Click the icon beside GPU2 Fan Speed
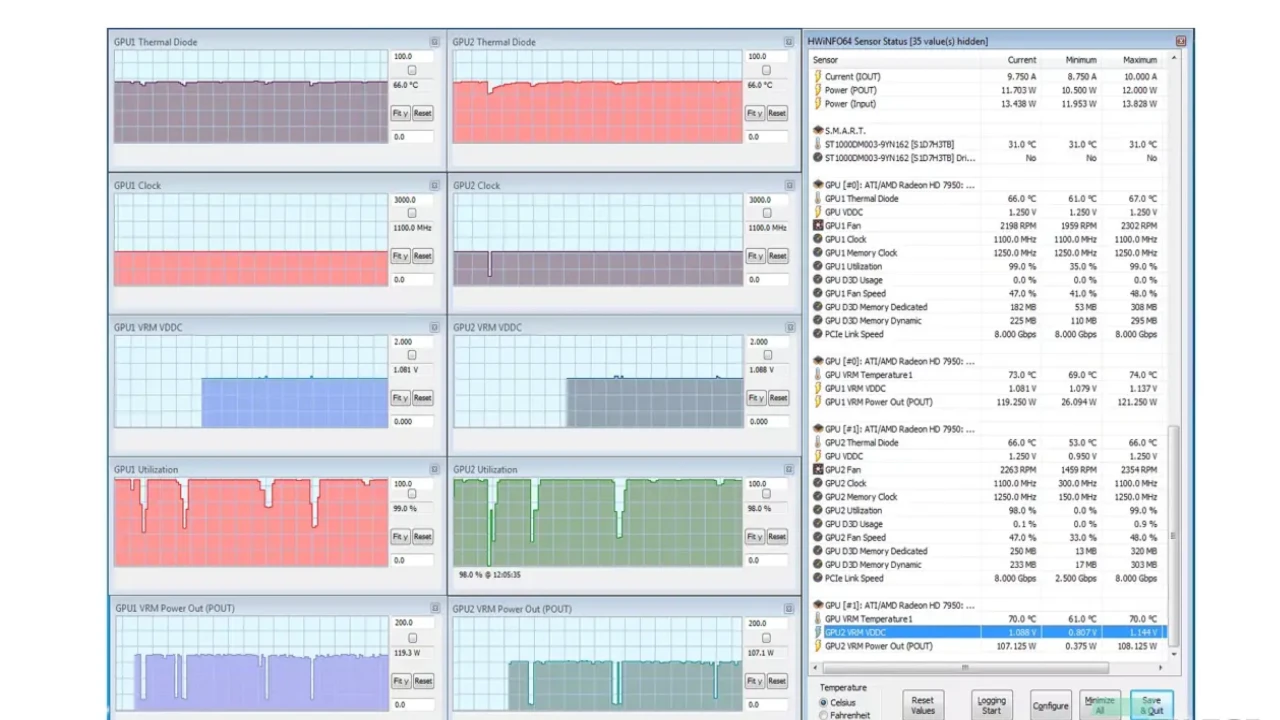The image size is (1280, 720). [818, 538]
